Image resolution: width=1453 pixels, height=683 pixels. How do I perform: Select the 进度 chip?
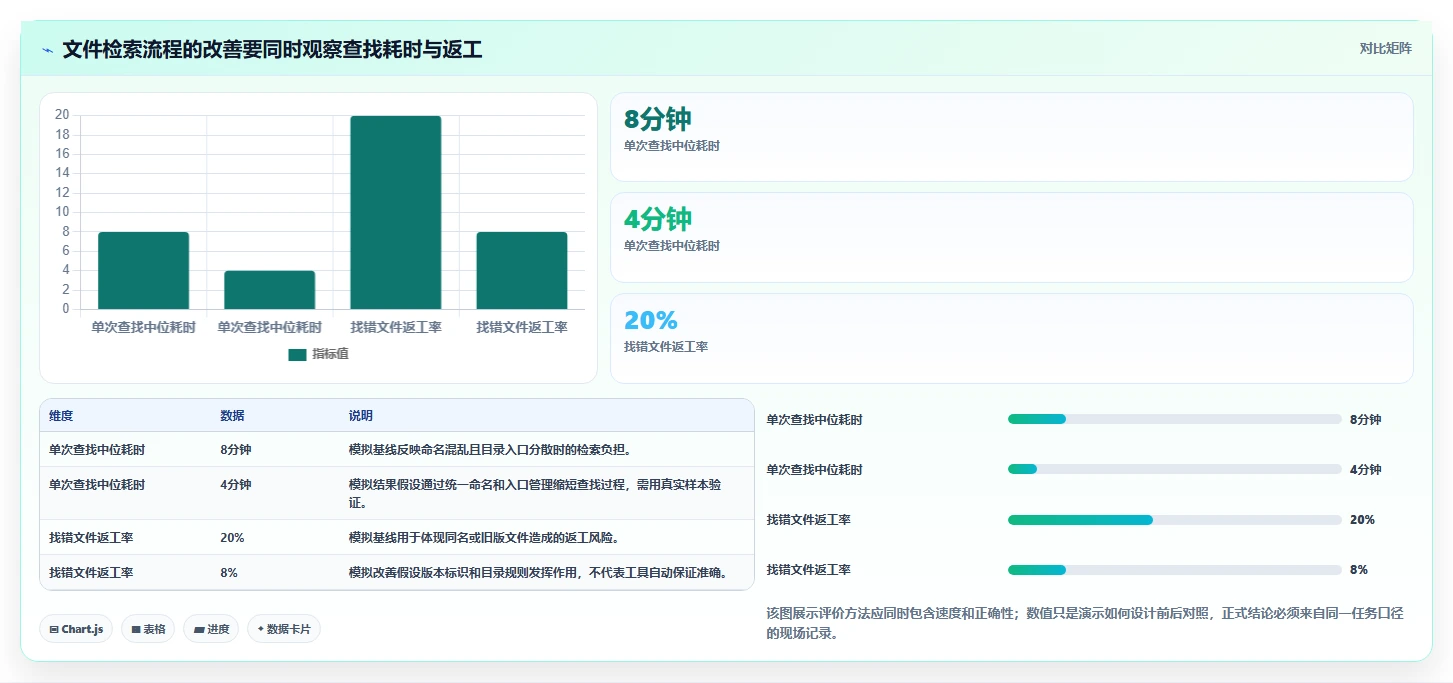(x=211, y=629)
